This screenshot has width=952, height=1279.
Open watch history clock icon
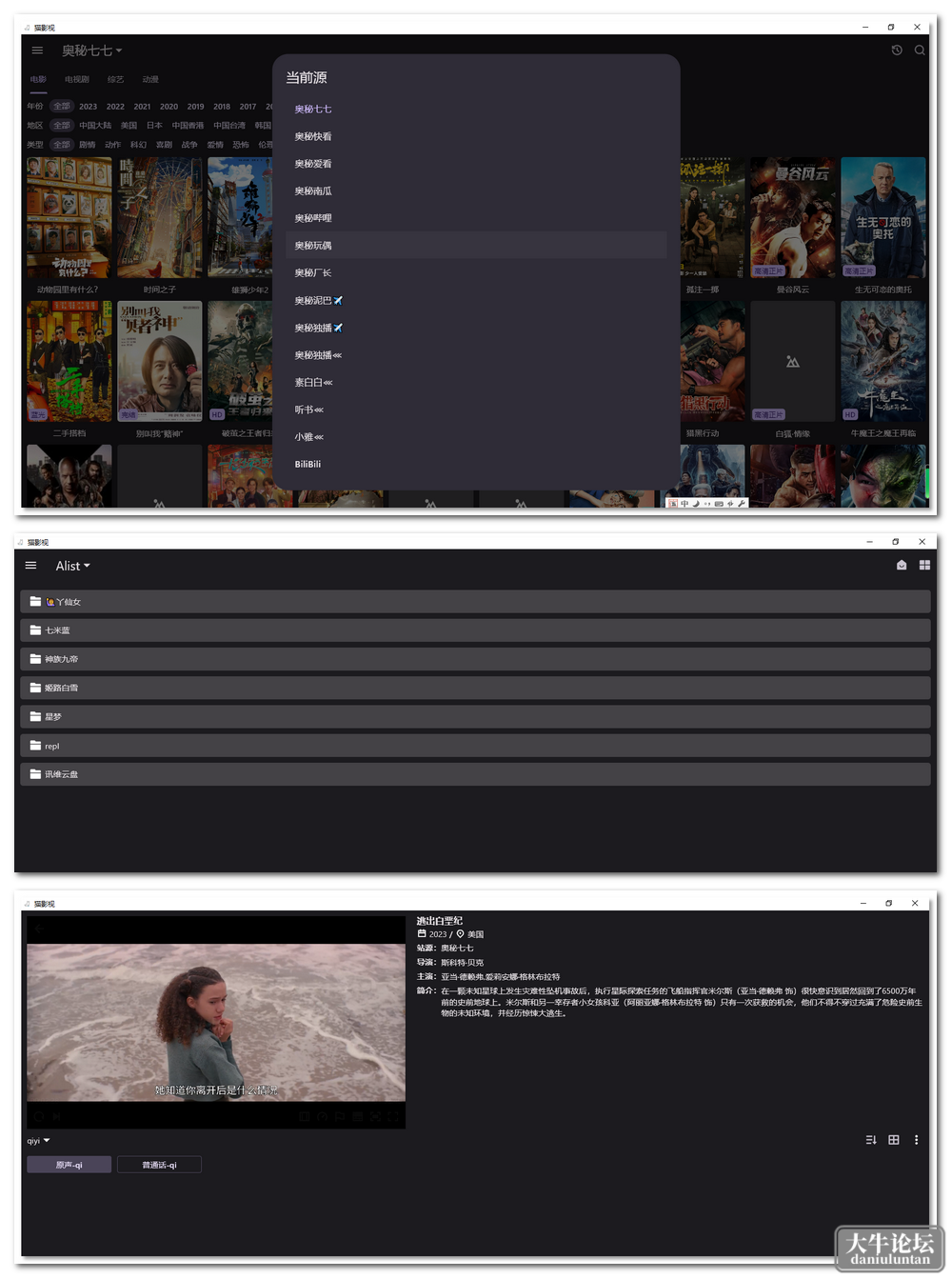pyautogui.click(x=897, y=50)
